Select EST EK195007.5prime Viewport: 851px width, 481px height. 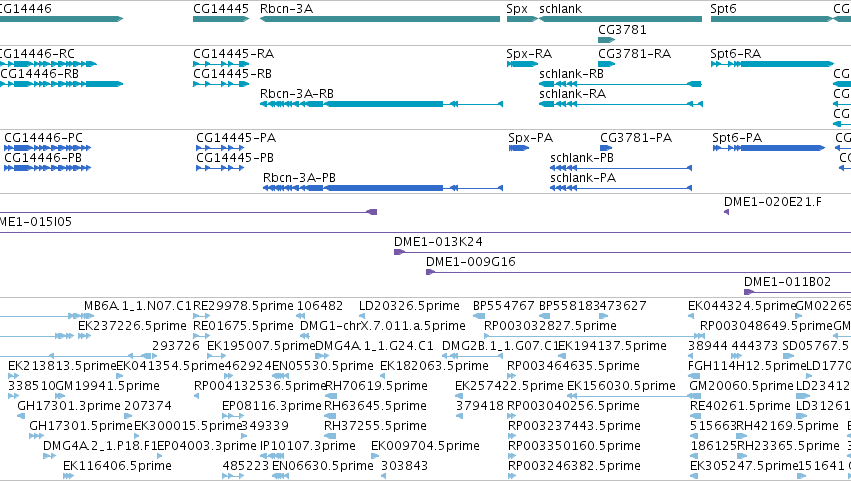click(x=261, y=346)
